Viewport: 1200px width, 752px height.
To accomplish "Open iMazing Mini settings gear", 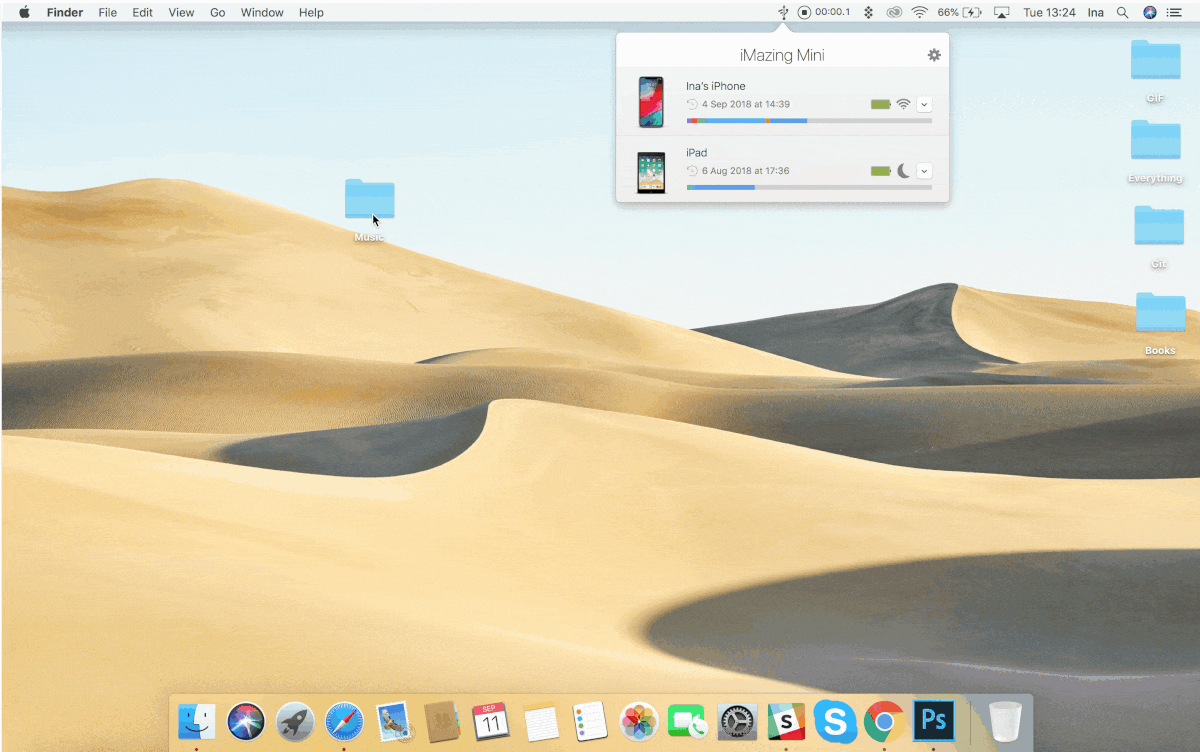I will pyautogui.click(x=934, y=55).
